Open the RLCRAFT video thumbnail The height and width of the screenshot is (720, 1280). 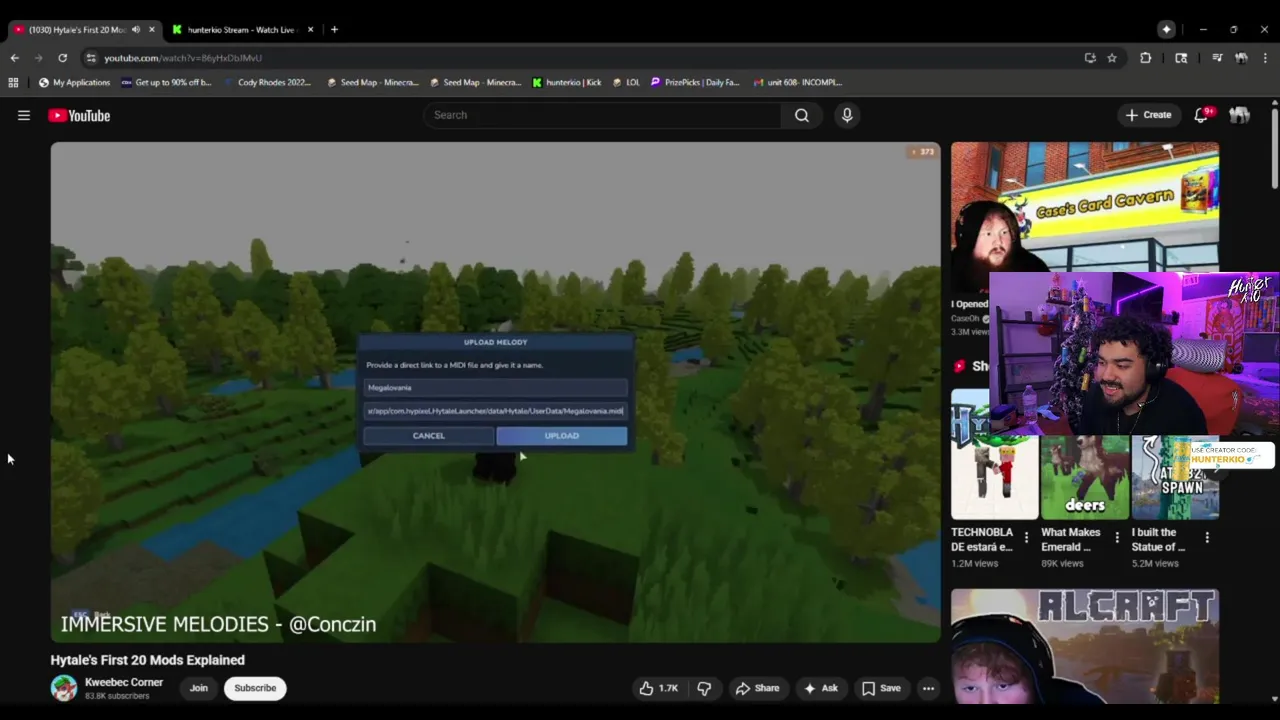click(x=1085, y=646)
